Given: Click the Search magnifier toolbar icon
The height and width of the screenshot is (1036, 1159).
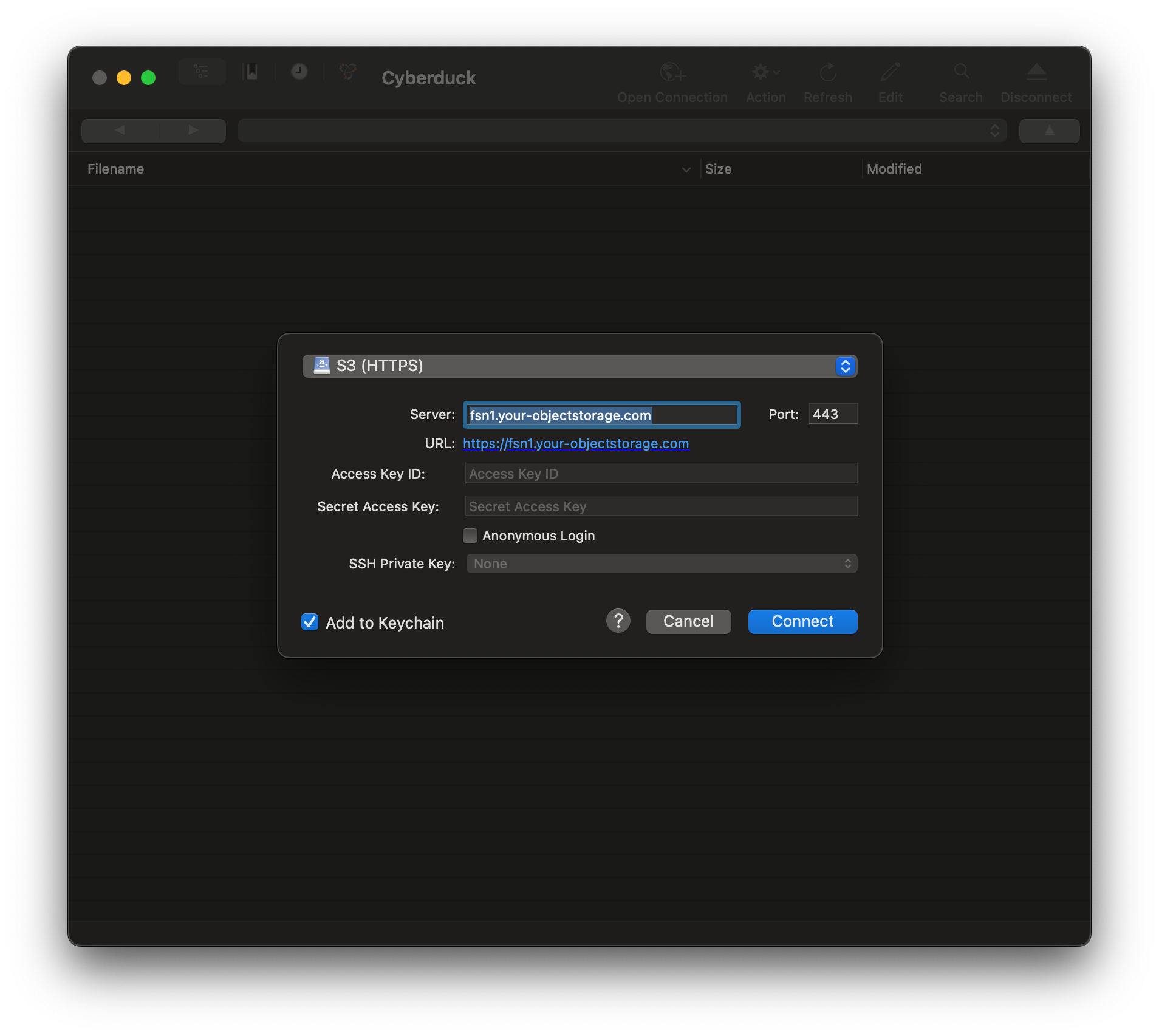Looking at the screenshot, I should click(960, 72).
